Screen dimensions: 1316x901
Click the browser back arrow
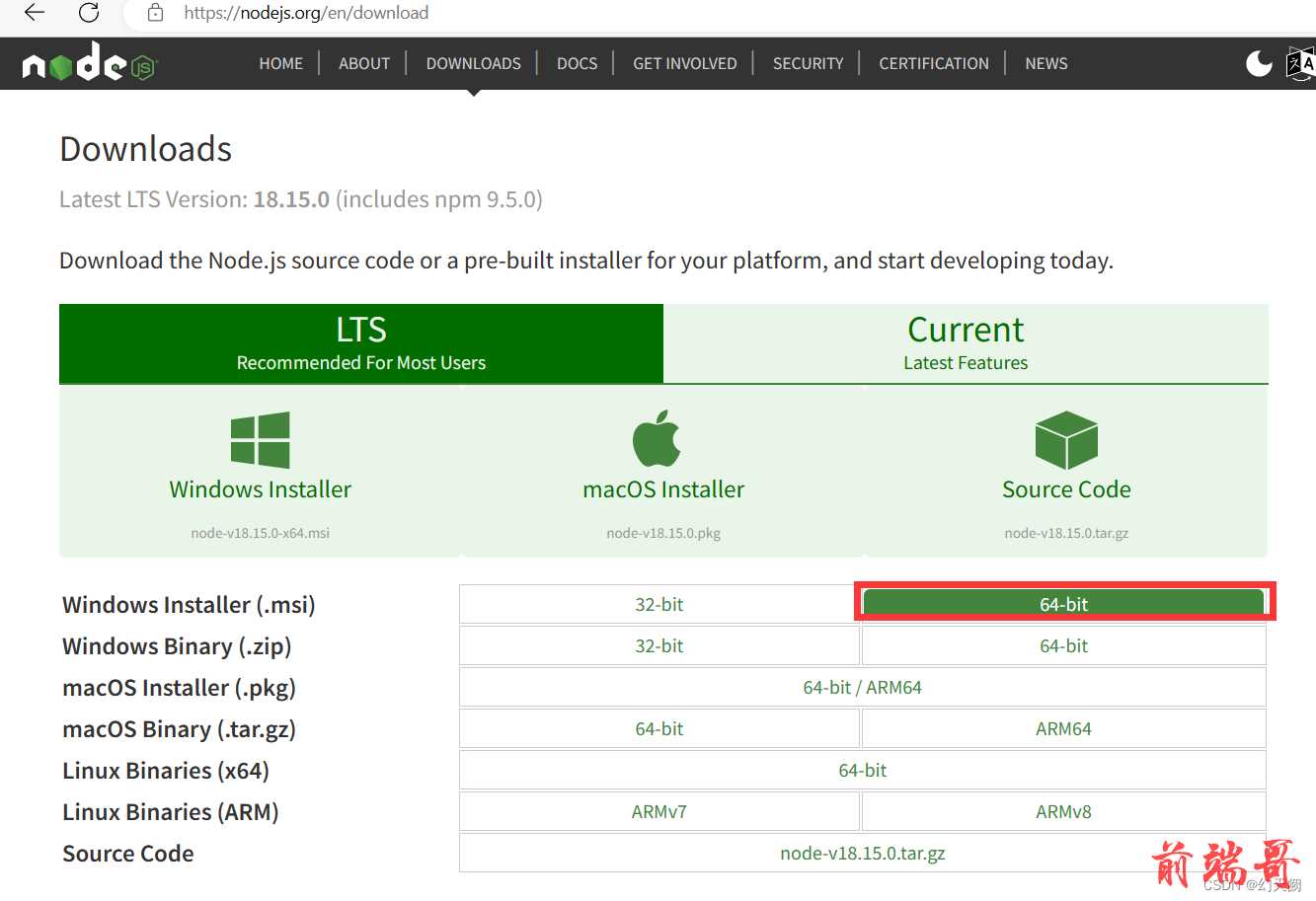[x=35, y=13]
